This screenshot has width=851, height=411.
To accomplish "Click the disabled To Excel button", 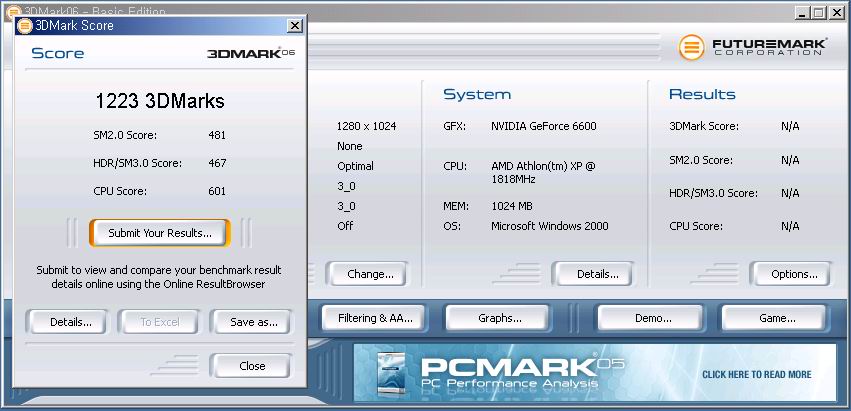I will tap(160, 322).
